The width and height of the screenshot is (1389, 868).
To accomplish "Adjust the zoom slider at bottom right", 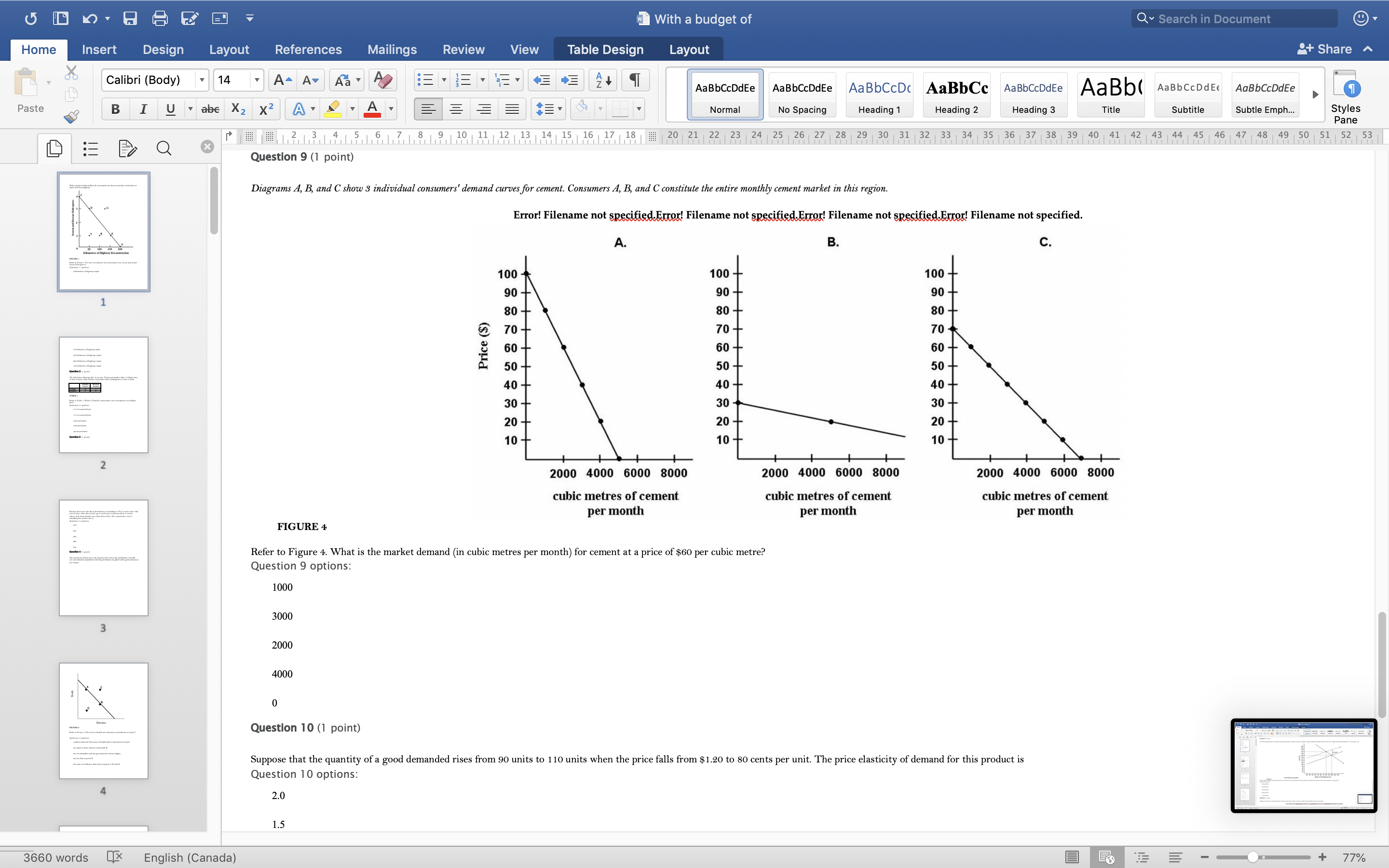I will 1253,856.
